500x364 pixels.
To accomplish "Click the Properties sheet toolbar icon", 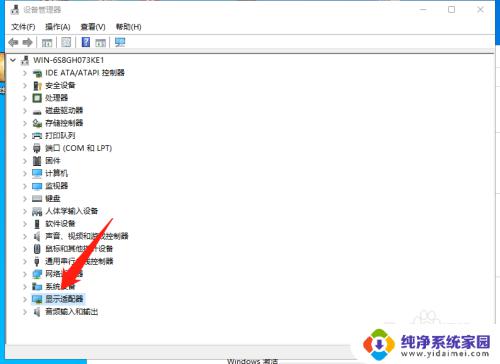I will tap(66, 42).
